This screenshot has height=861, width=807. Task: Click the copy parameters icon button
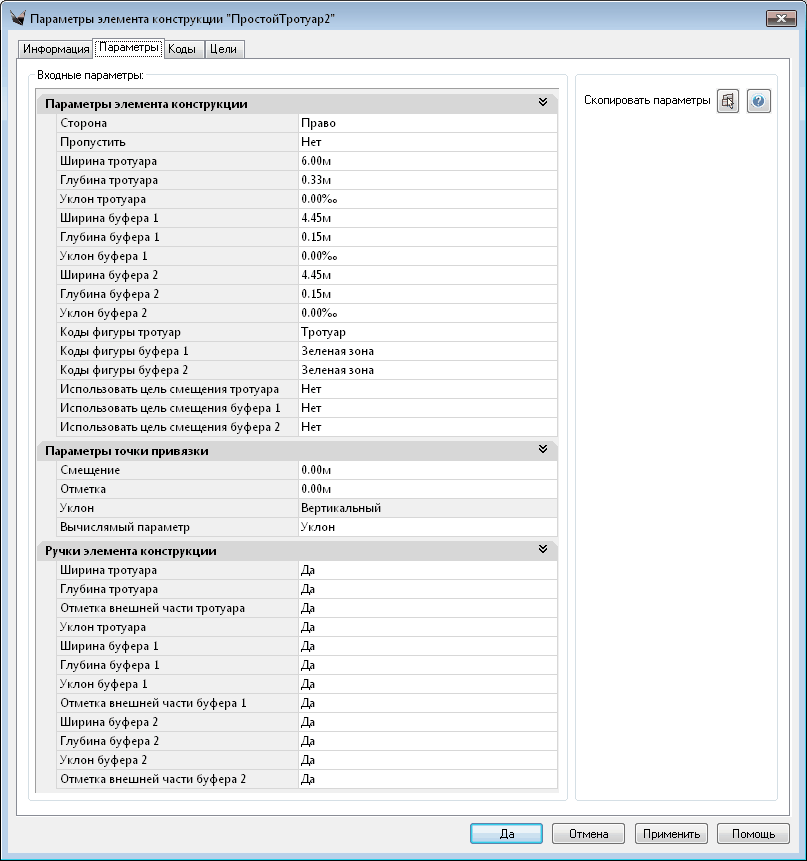(x=728, y=101)
